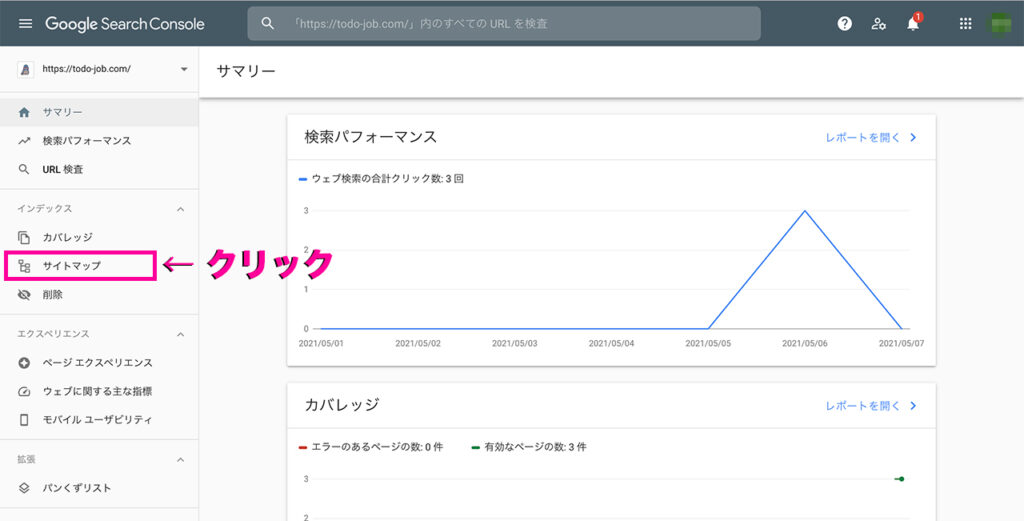Open the カバレッジ report link
The height and width of the screenshot is (521, 1024).
(x=871, y=406)
